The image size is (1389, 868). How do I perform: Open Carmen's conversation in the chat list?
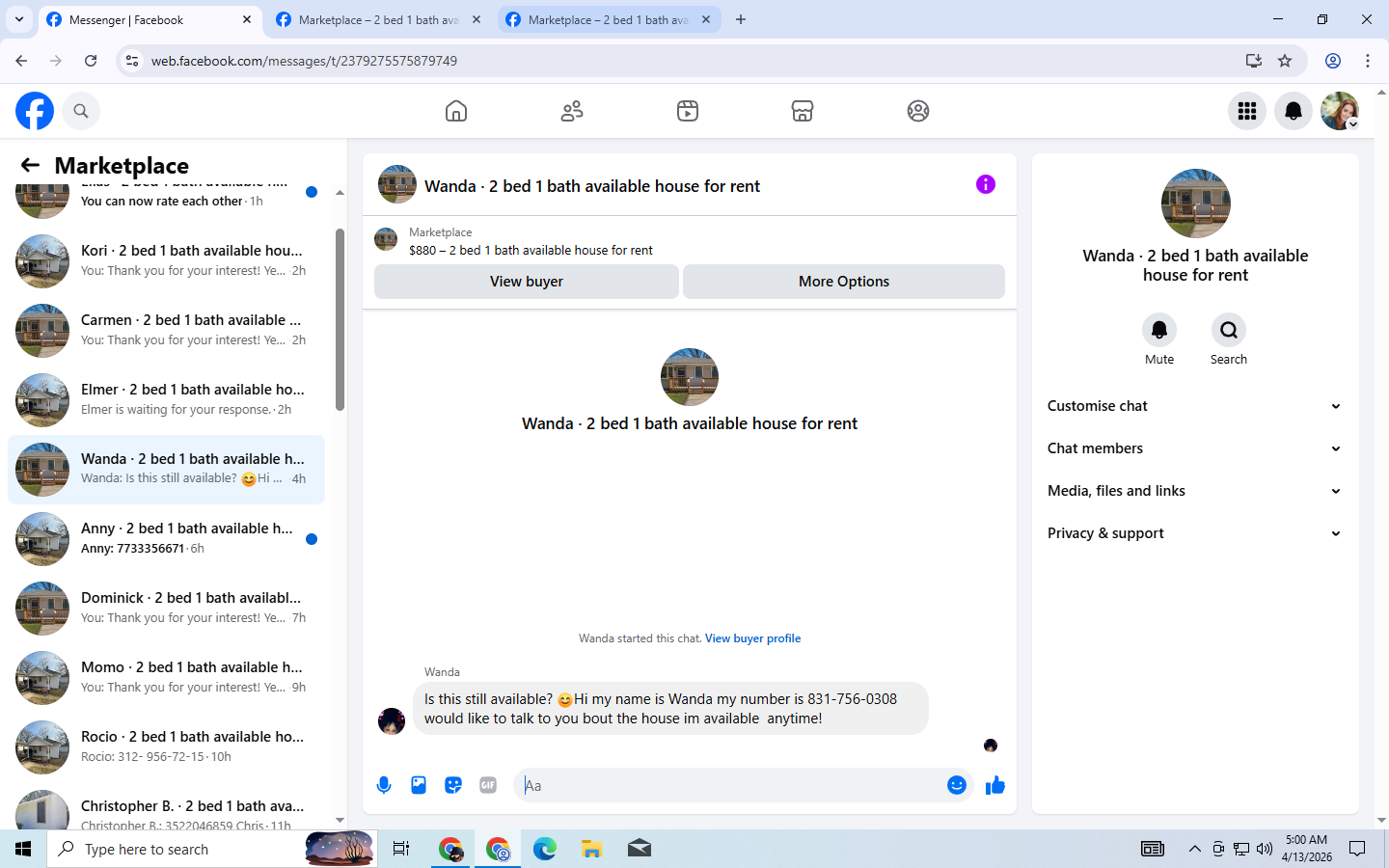(x=166, y=331)
